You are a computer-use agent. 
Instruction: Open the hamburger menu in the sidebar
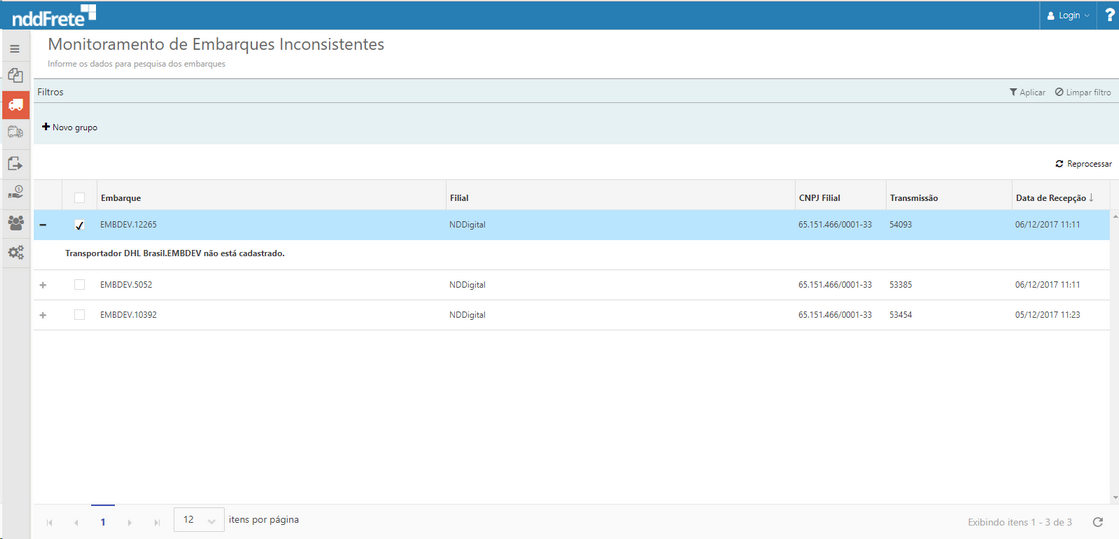click(x=15, y=48)
